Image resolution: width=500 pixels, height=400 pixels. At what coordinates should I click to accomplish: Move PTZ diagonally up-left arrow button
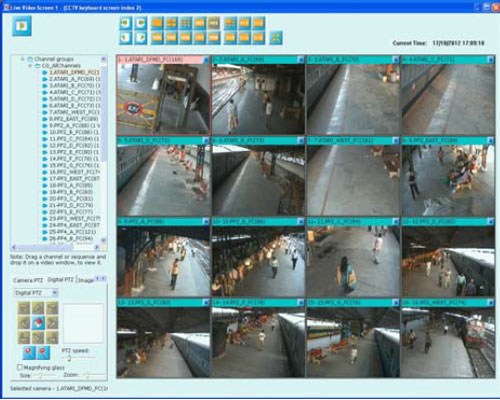point(24,308)
